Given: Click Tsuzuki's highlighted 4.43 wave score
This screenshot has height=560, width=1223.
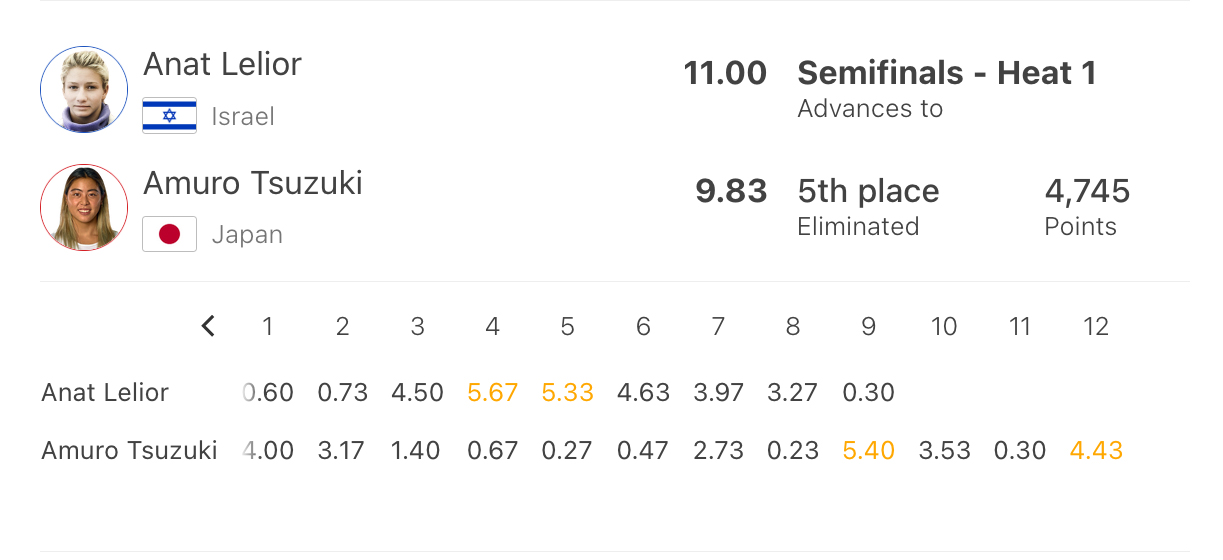Looking at the screenshot, I should point(1096,451).
